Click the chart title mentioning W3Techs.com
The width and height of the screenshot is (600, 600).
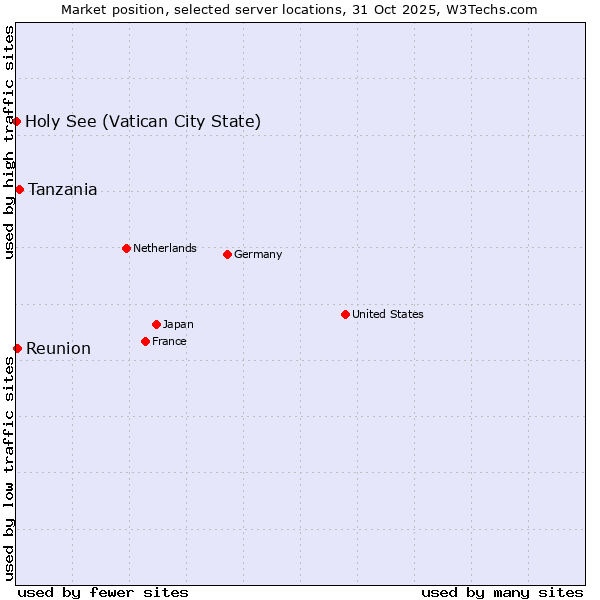coord(299,9)
